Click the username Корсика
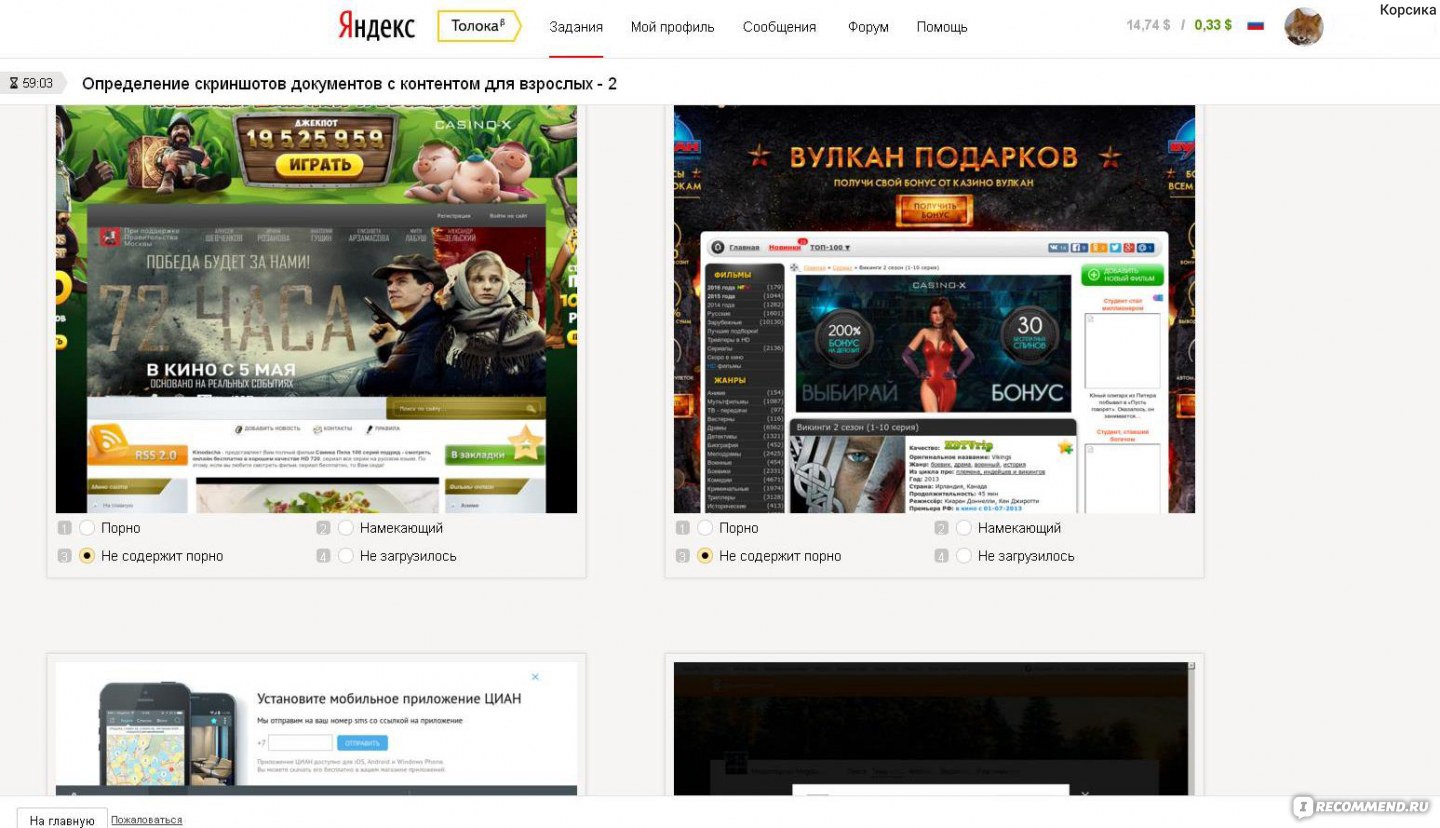 [x=1407, y=10]
